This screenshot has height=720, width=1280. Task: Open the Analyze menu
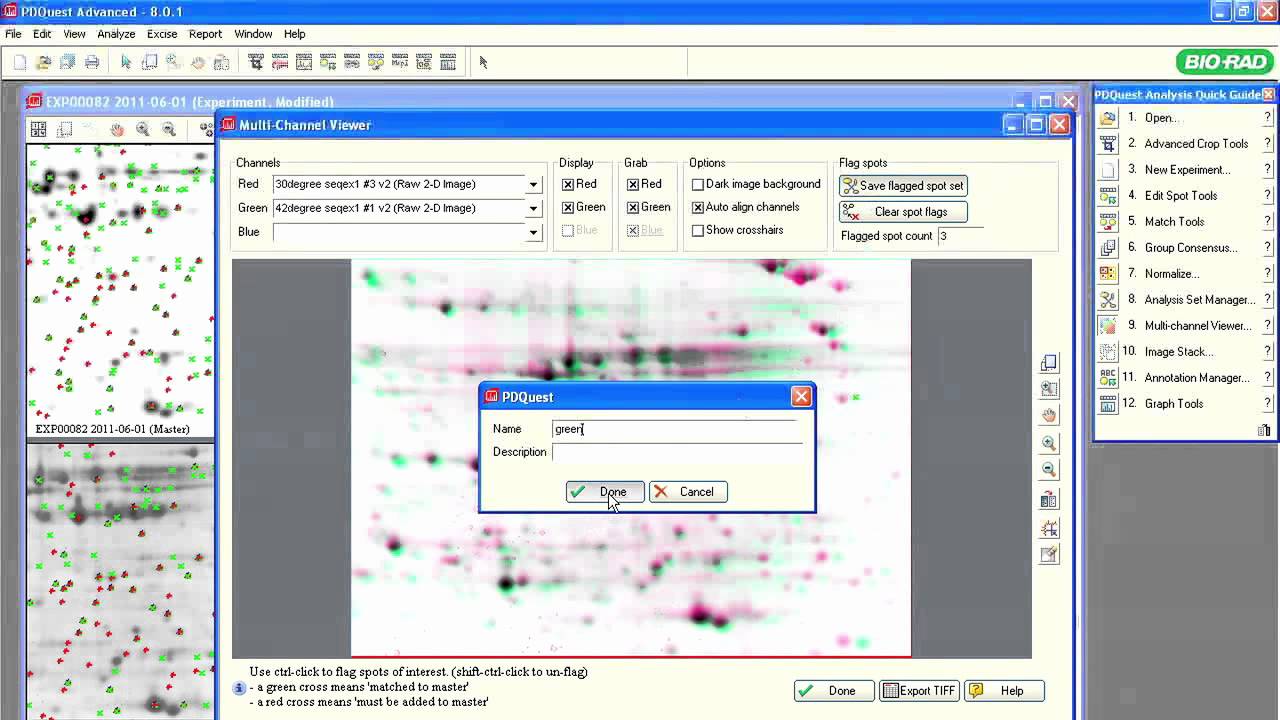point(116,34)
